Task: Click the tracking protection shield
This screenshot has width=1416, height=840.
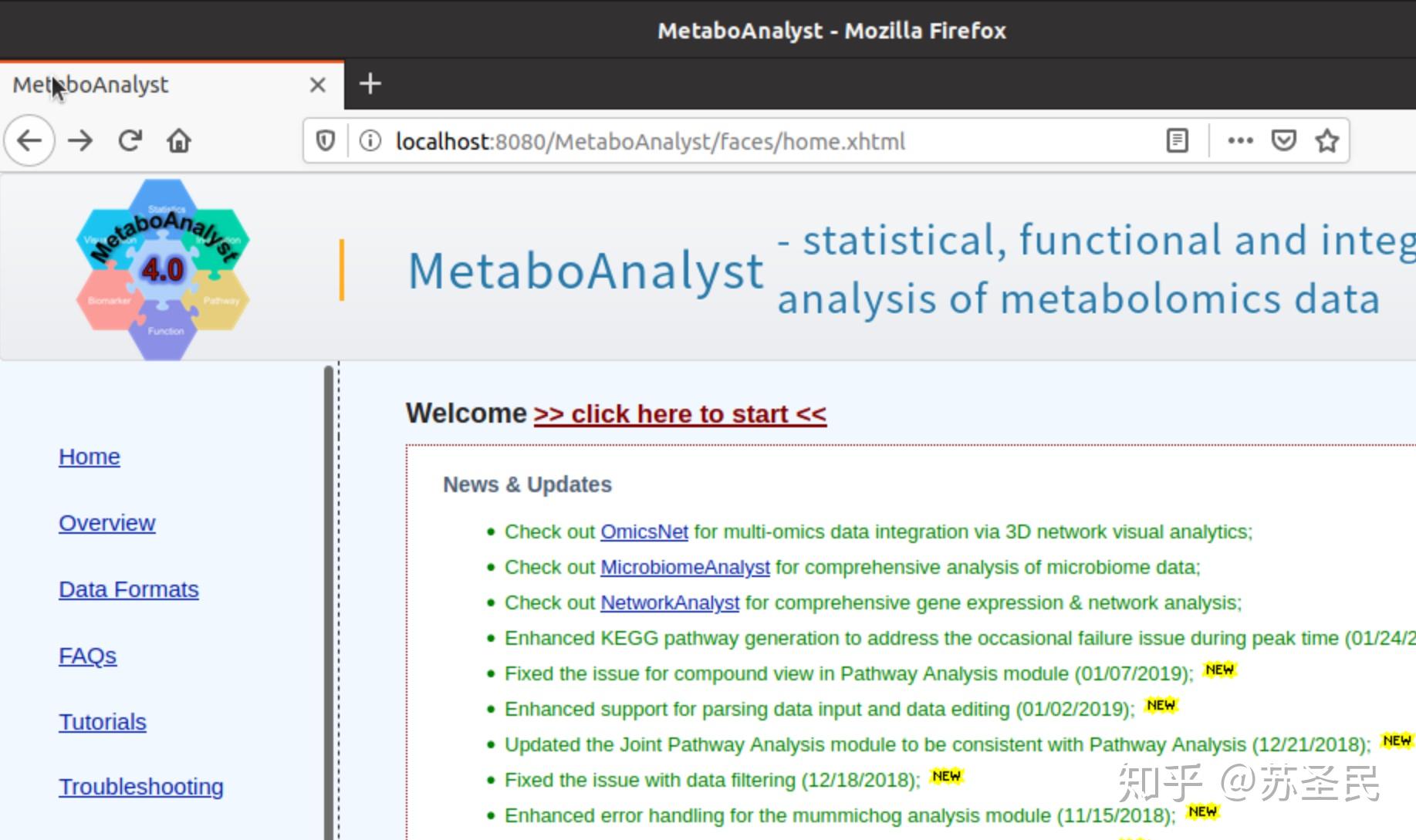Action: 325,140
